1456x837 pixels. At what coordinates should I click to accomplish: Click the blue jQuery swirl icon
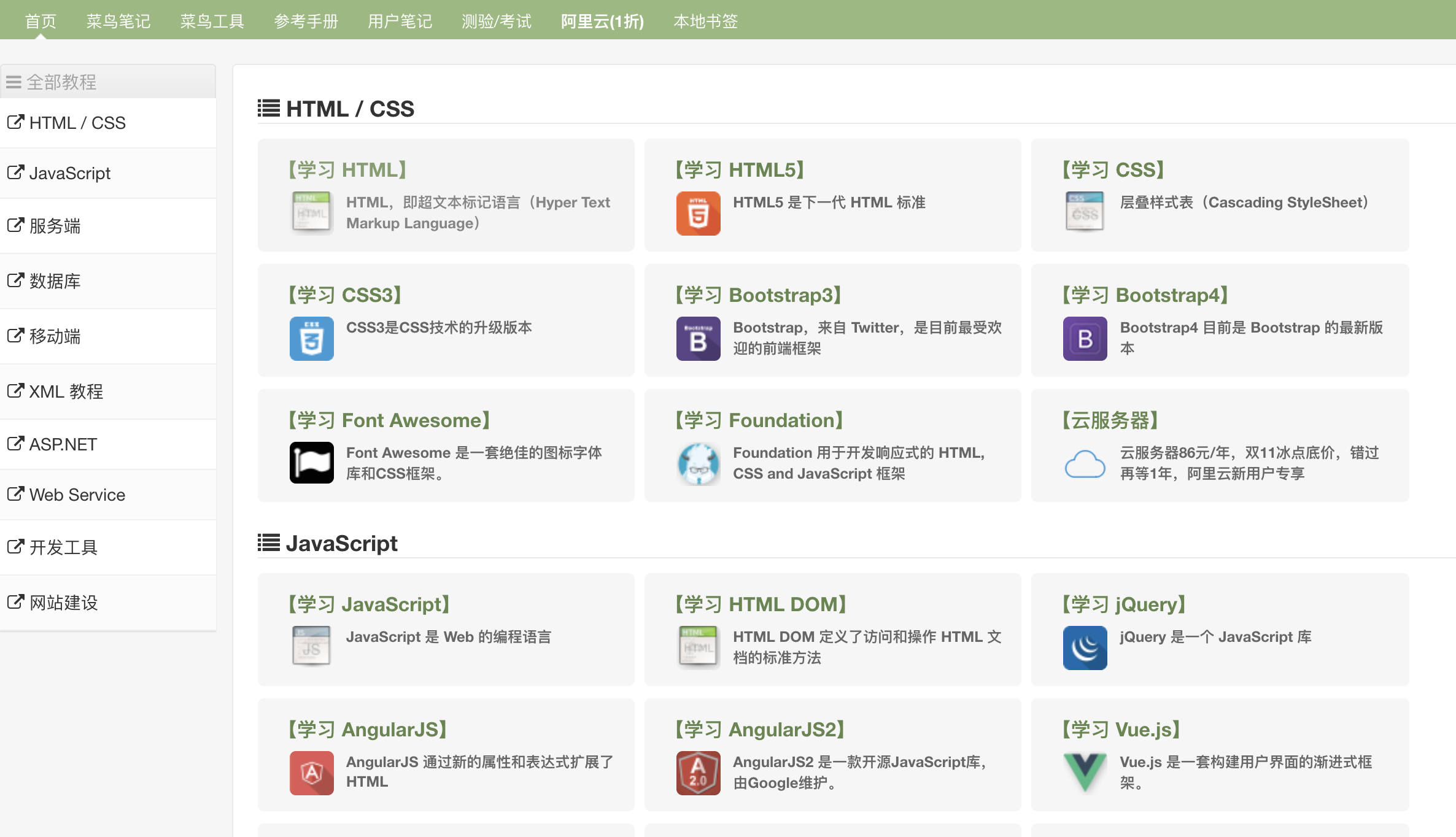coord(1085,648)
